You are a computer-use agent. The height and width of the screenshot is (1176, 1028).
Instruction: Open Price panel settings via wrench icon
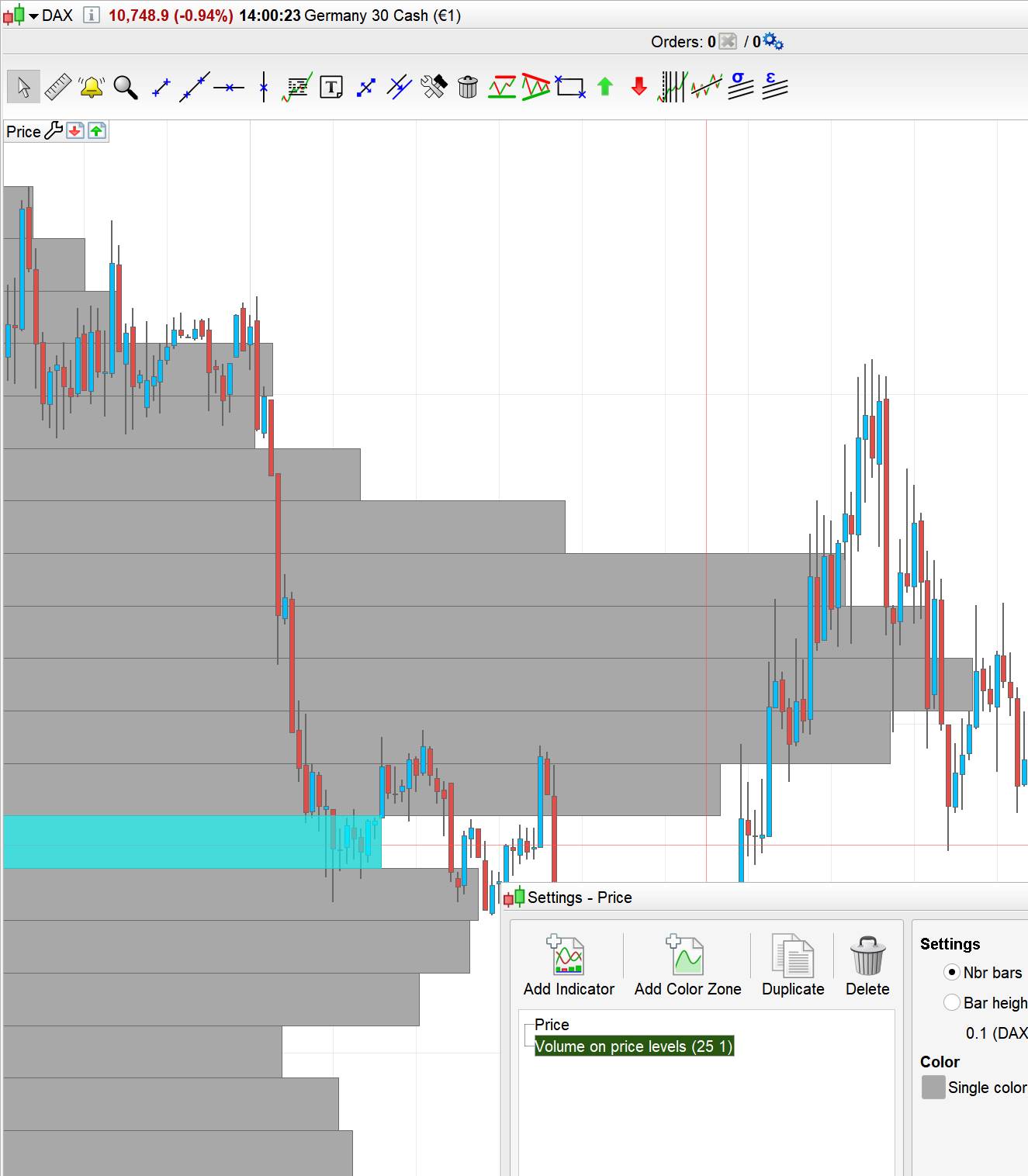point(53,130)
